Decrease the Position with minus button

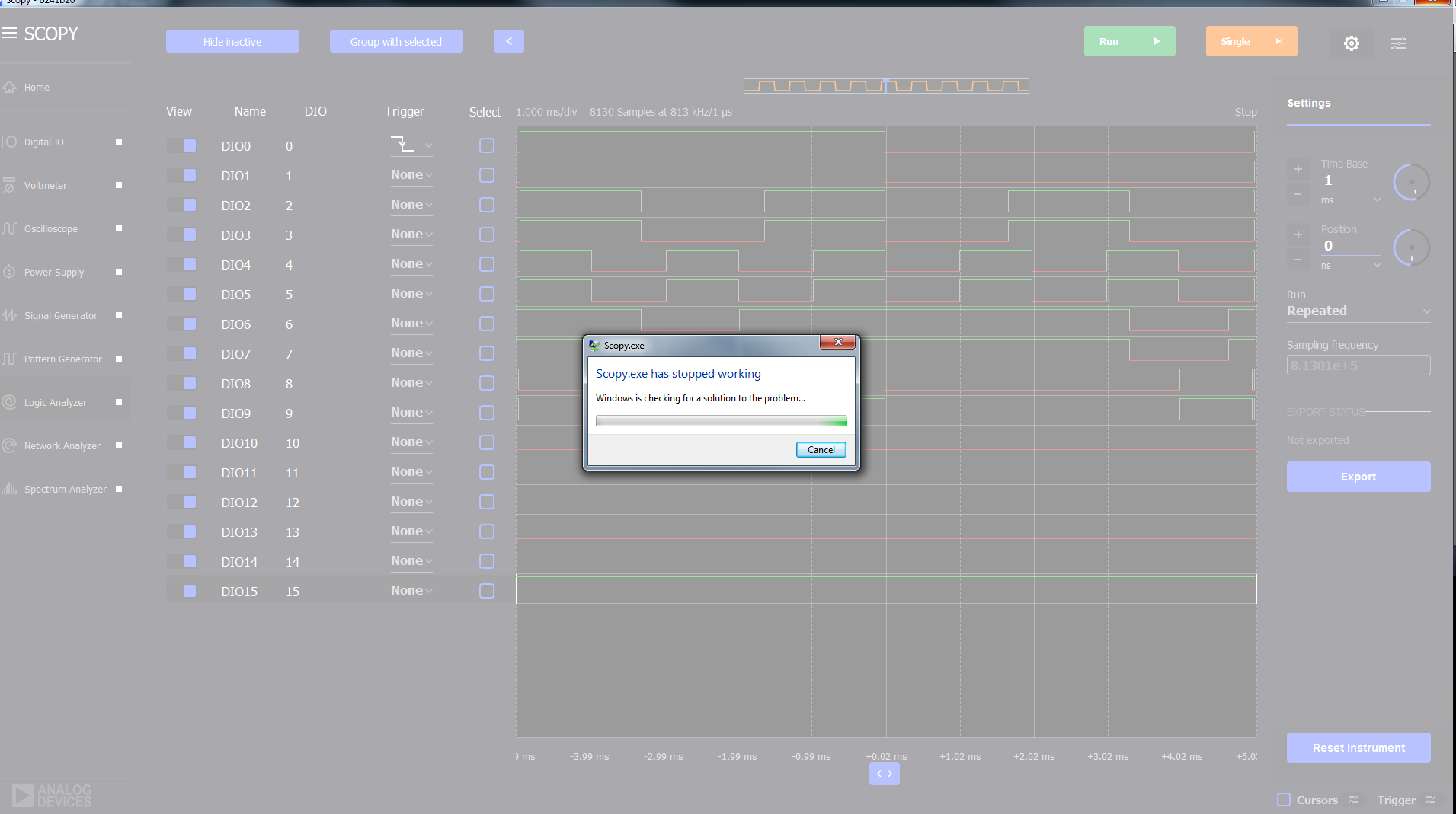pyautogui.click(x=1298, y=260)
